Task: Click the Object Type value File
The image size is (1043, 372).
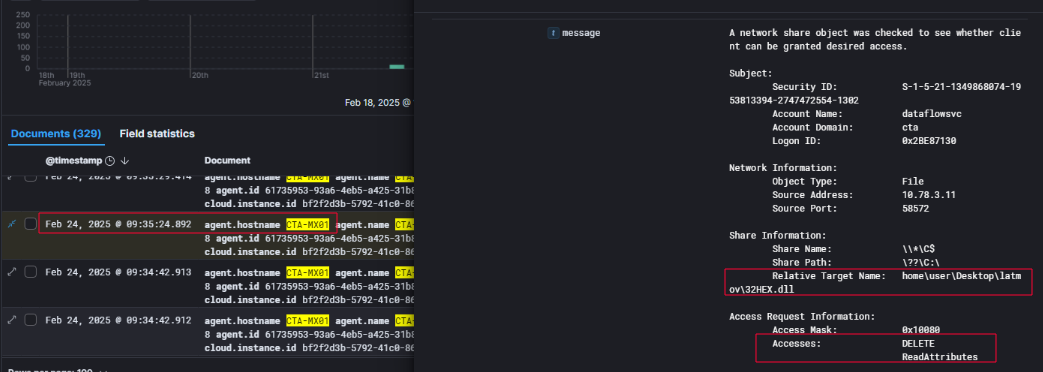Action: coord(913,181)
